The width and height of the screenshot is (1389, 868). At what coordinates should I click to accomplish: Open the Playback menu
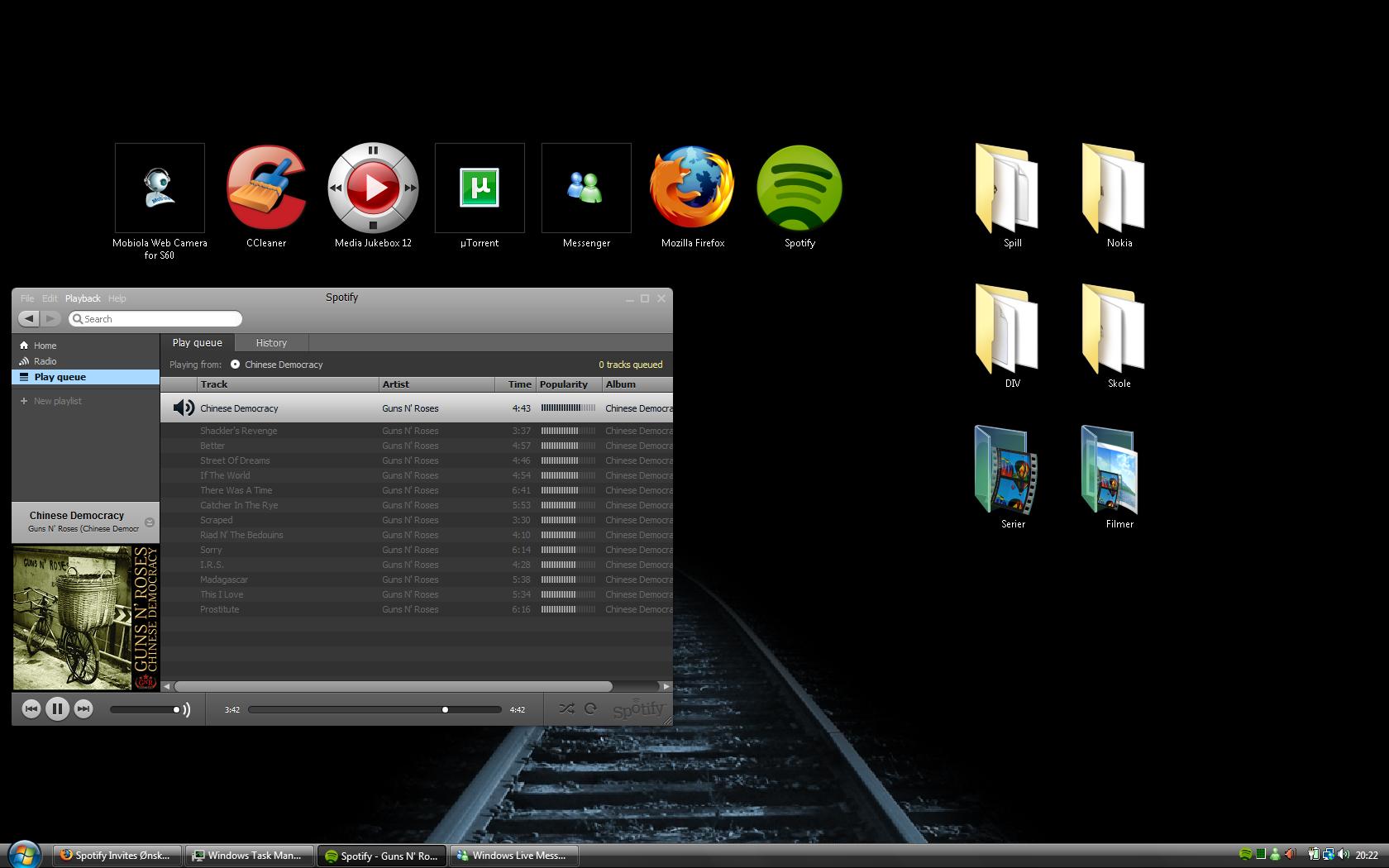coord(83,298)
